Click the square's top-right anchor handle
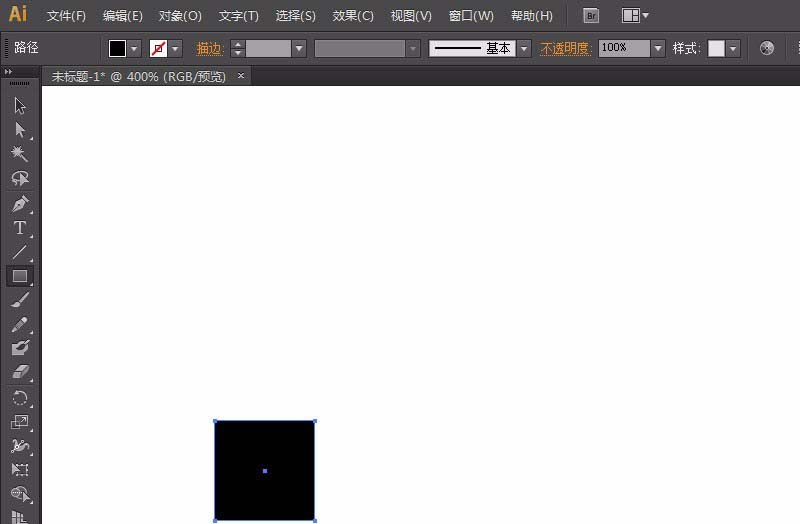The image size is (800, 524). [x=315, y=421]
